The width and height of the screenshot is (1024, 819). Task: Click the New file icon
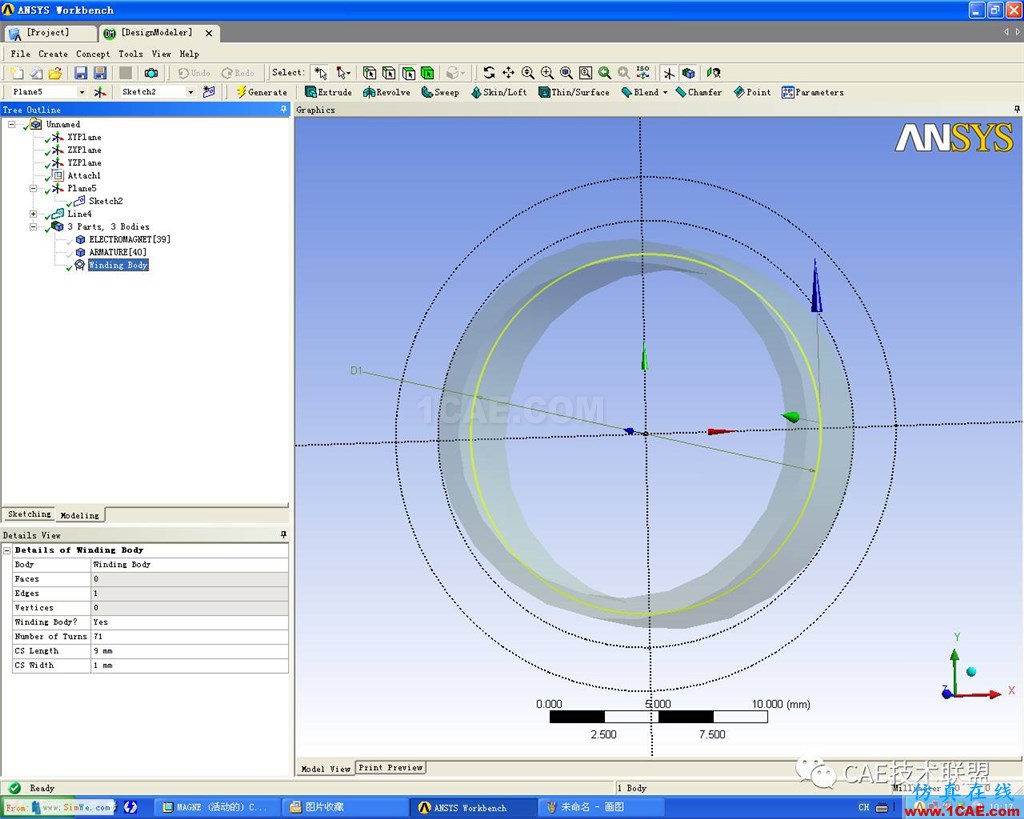point(16,73)
